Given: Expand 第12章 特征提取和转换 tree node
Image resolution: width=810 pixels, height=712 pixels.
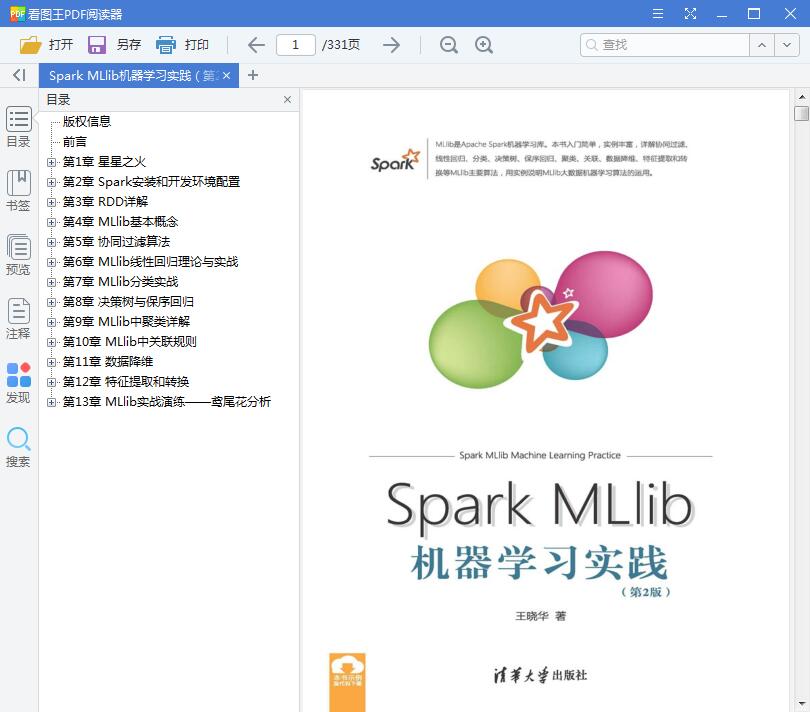Looking at the screenshot, I should (x=51, y=382).
